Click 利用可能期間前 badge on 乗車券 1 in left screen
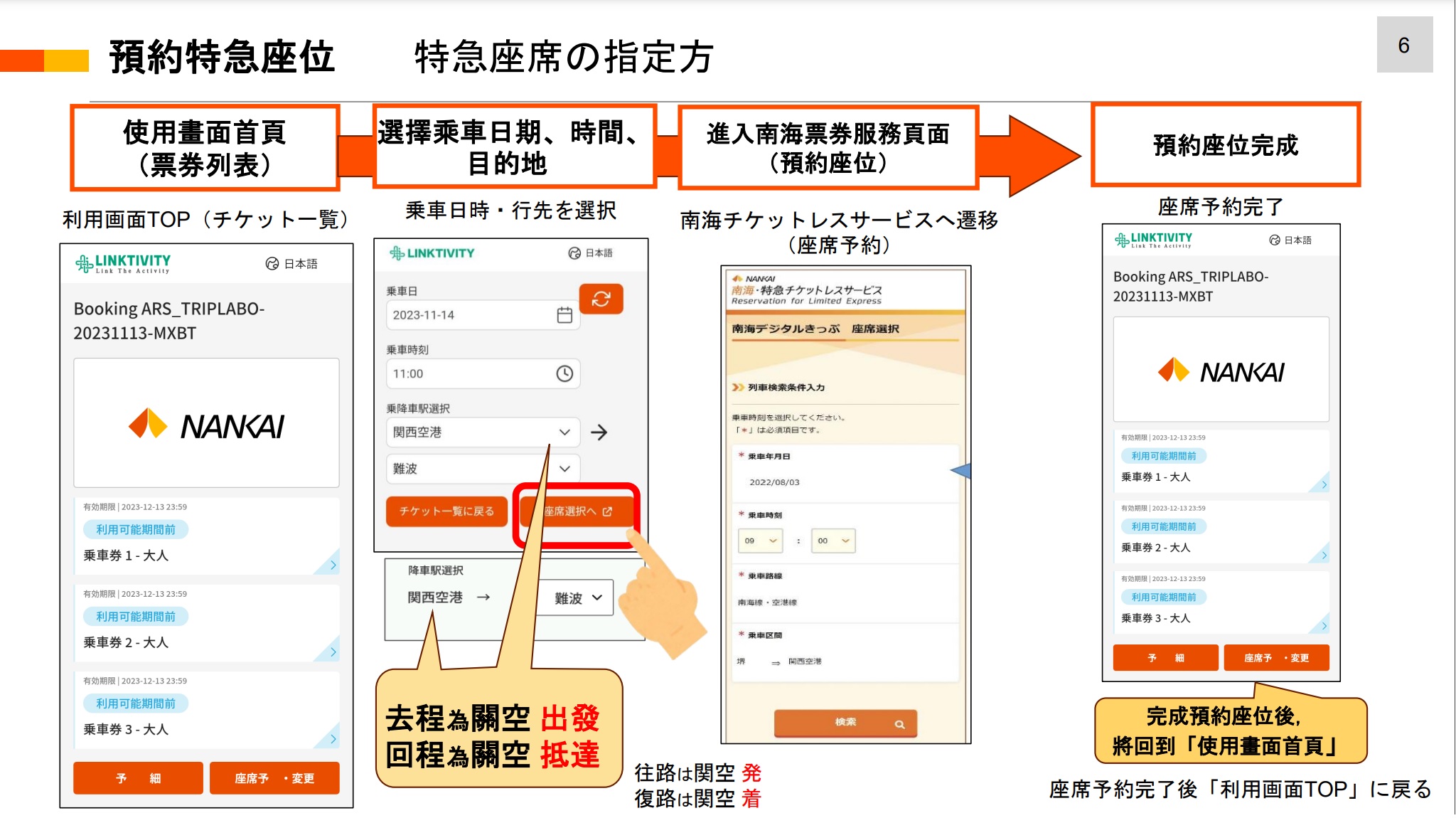The image size is (1456, 818). click(x=136, y=529)
